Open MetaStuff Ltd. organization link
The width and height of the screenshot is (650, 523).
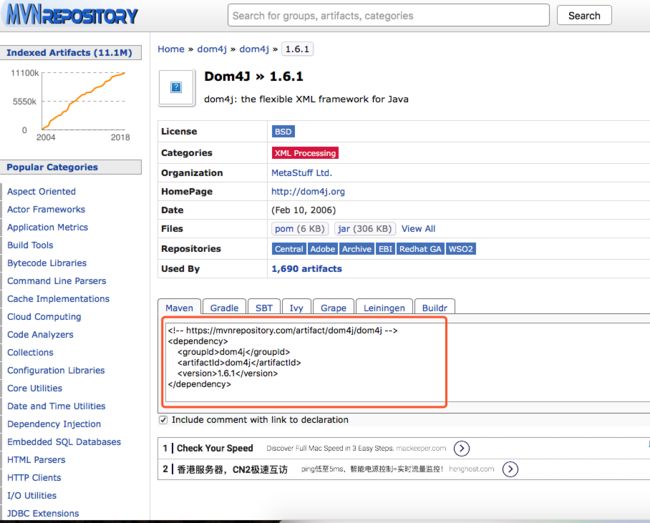click(x=302, y=173)
